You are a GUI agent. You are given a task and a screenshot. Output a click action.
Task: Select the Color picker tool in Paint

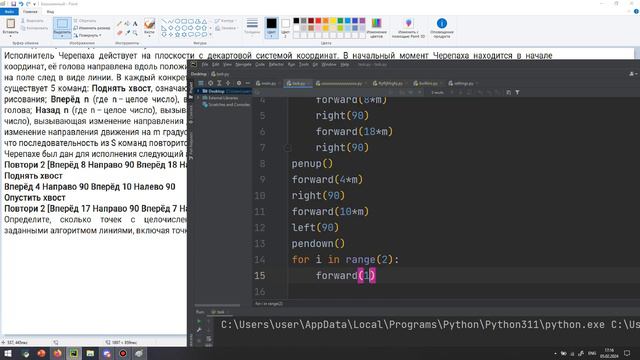coord(127,32)
